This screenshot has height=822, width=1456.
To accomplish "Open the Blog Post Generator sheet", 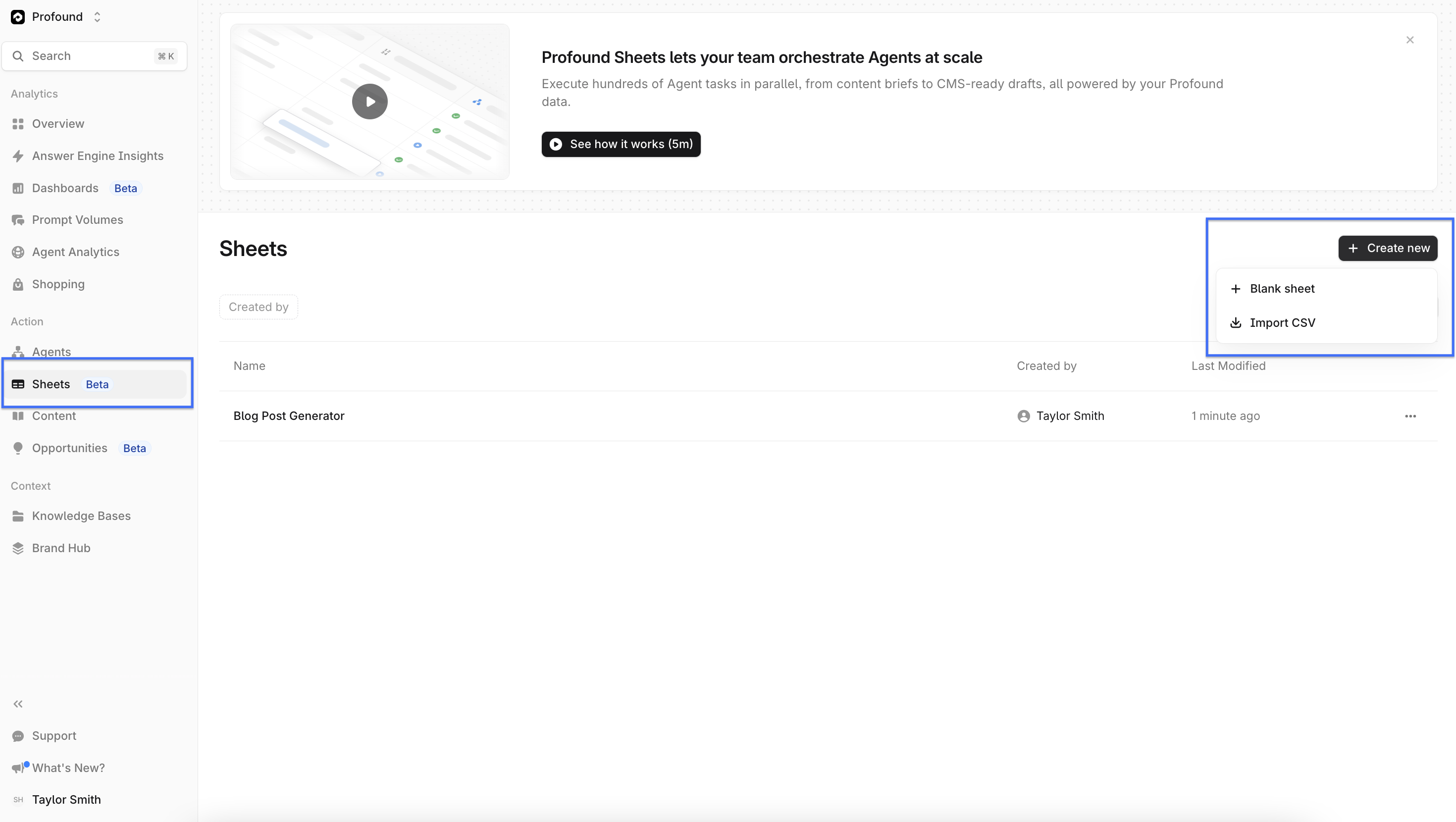I will [x=289, y=416].
